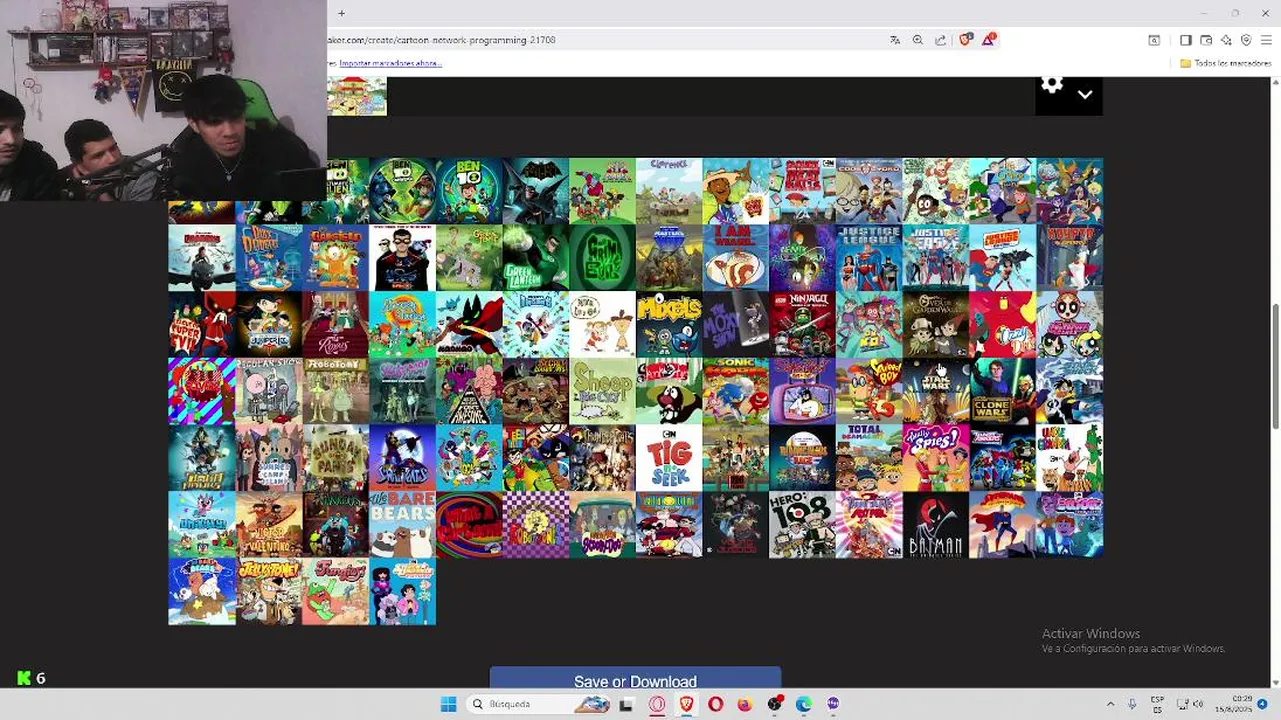Viewport: 1281px width, 720px height.
Task: Open the Task View taskbar icon
Action: click(x=626, y=704)
